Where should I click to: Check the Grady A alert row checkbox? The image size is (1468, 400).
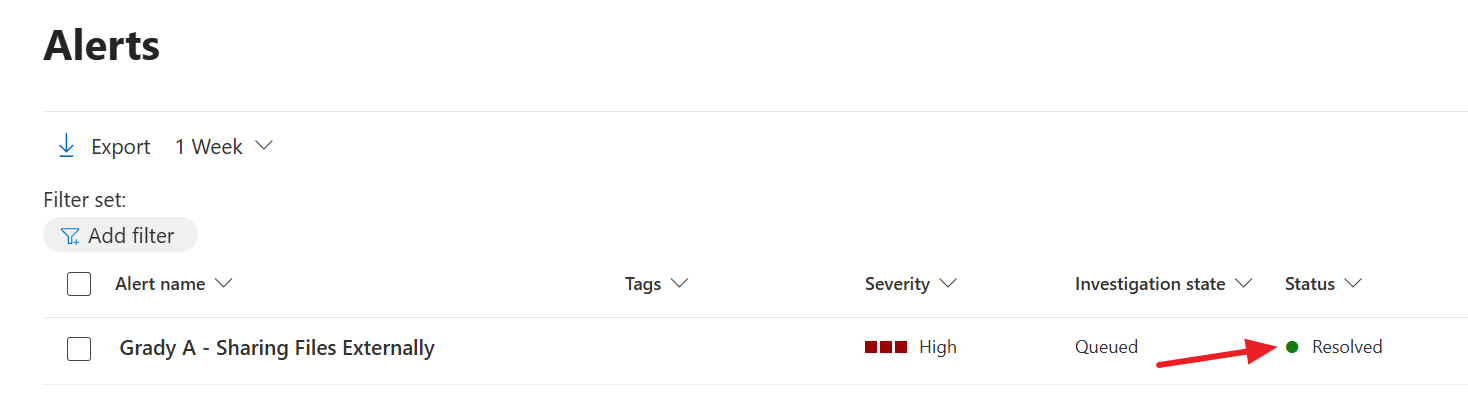point(79,348)
